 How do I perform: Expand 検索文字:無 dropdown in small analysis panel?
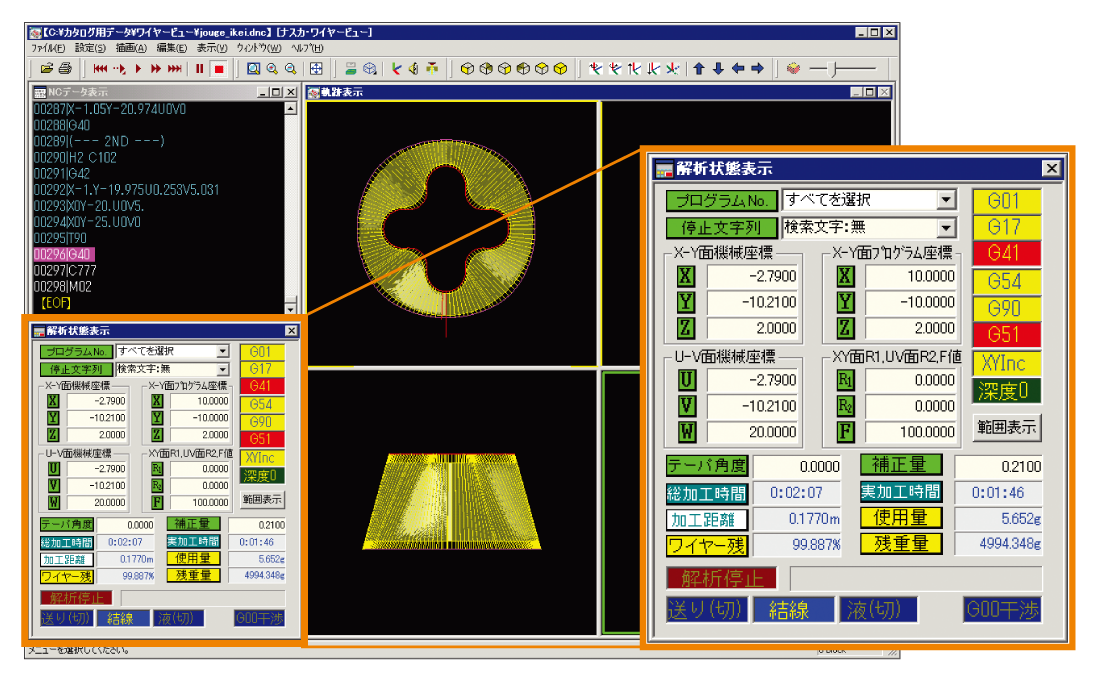pyautogui.click(x=223, y=369)
